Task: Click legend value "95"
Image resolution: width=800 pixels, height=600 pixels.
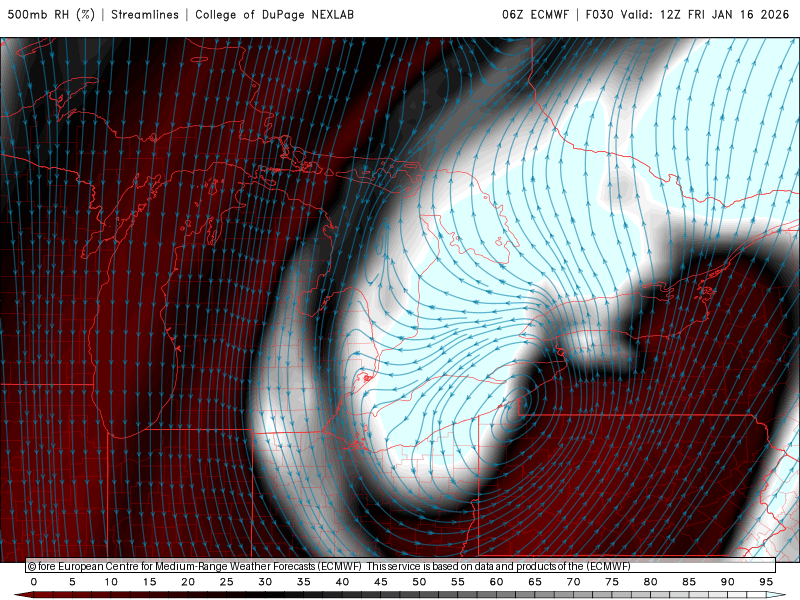Action: [x=766, y=582]
